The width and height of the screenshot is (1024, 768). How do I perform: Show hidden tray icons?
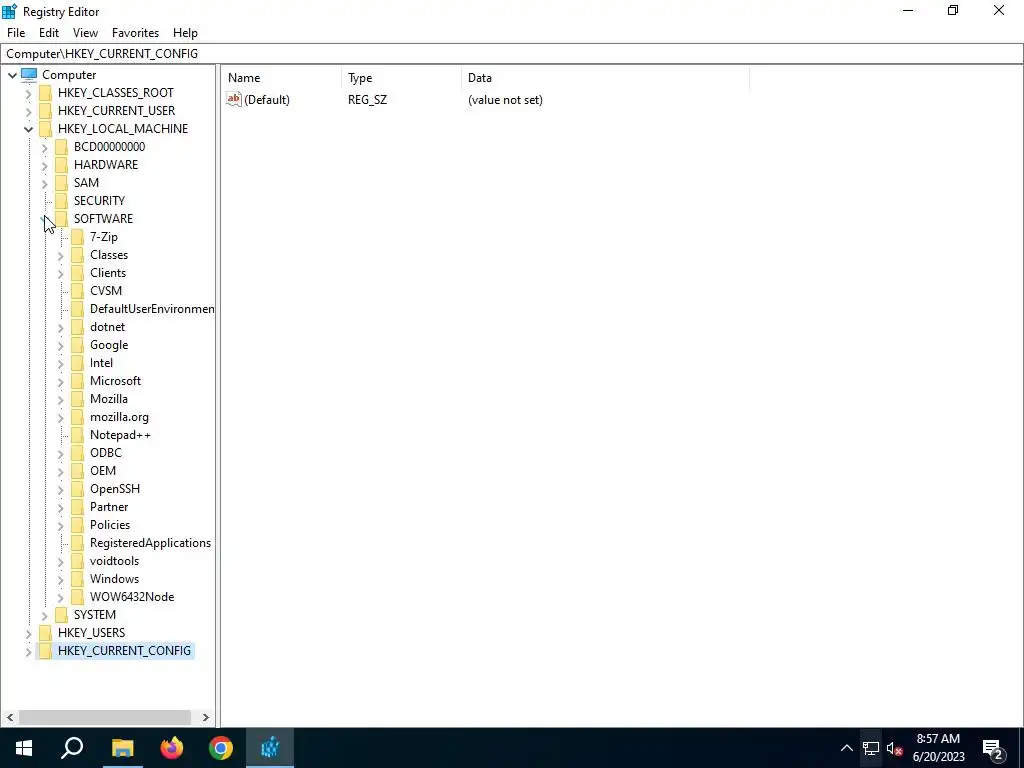click(x=846, y=748)
